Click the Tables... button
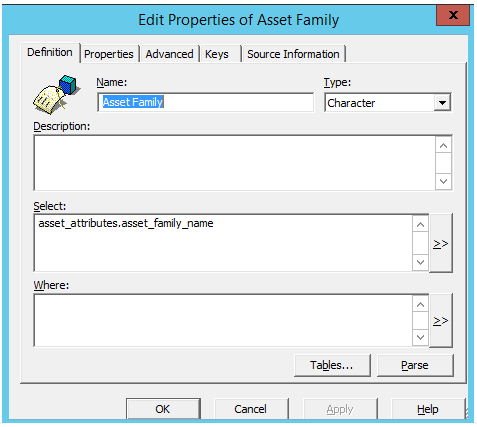 coord(332,365)
